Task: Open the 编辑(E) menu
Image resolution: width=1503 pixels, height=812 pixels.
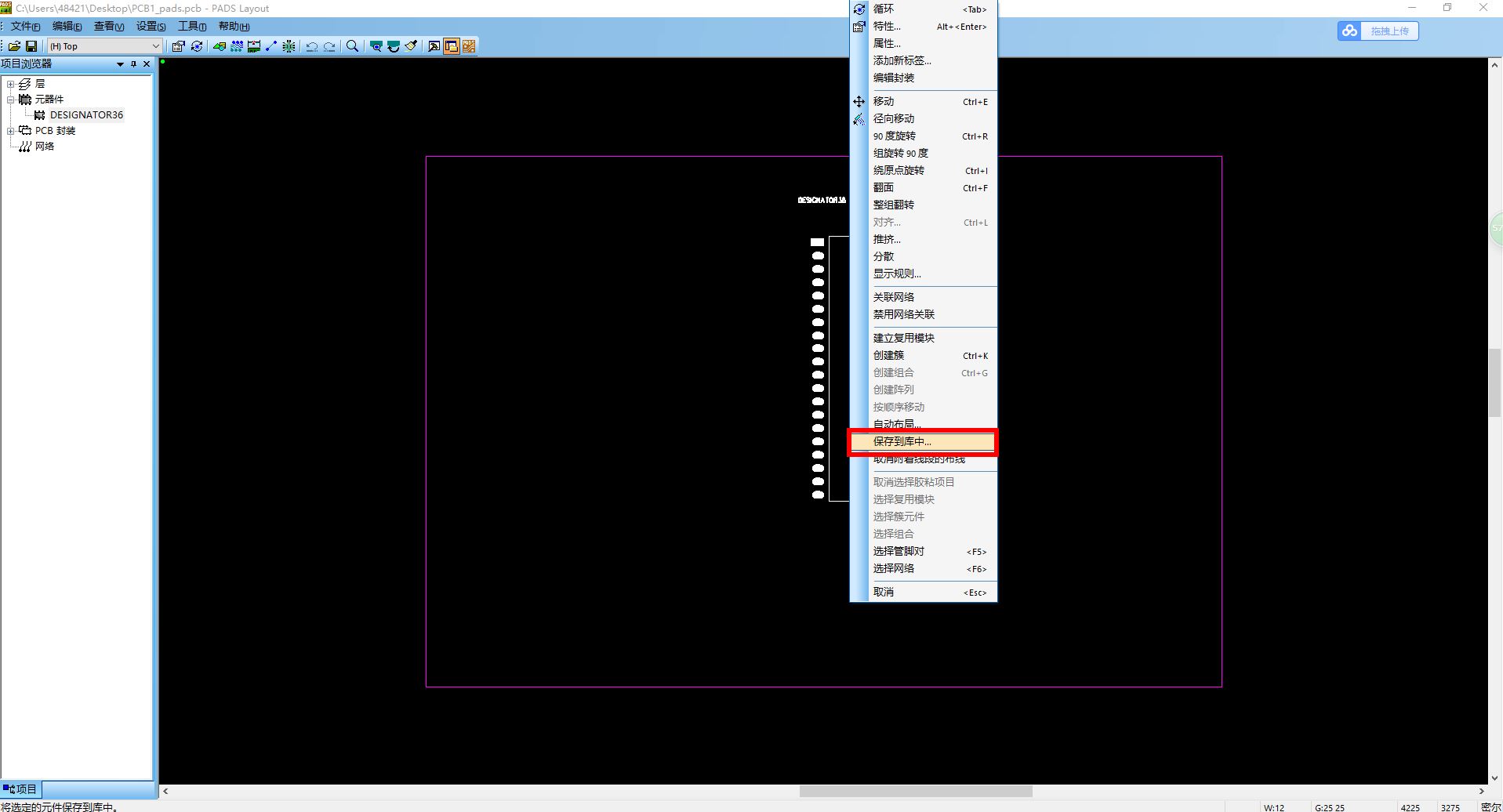Action: click(67, 26)
